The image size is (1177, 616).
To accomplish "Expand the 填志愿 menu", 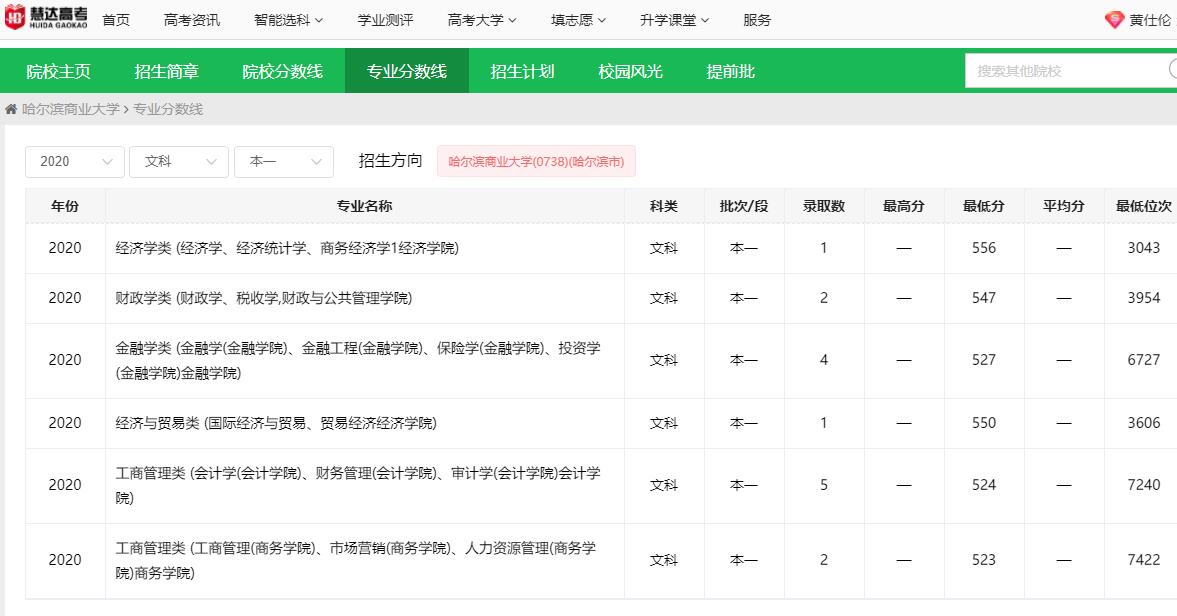I will (x=578, y=20).
